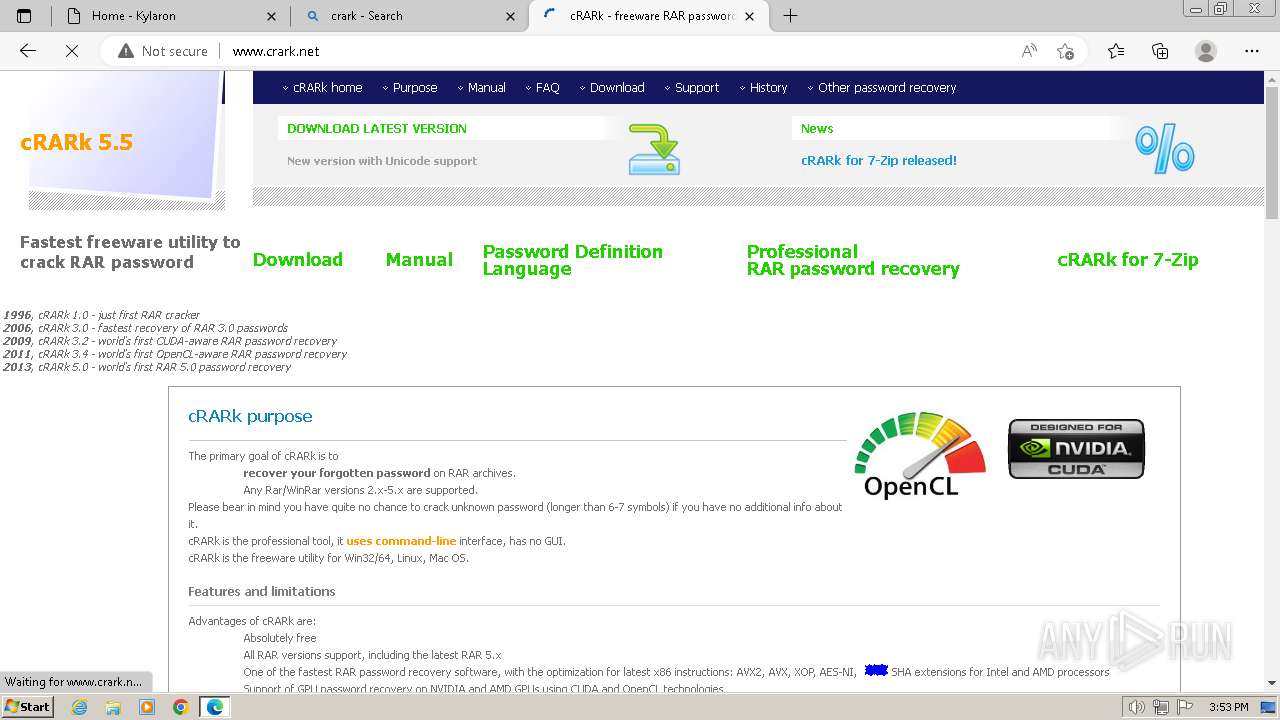Click the News heading link

pyautogui.click(x=817, y=128)
